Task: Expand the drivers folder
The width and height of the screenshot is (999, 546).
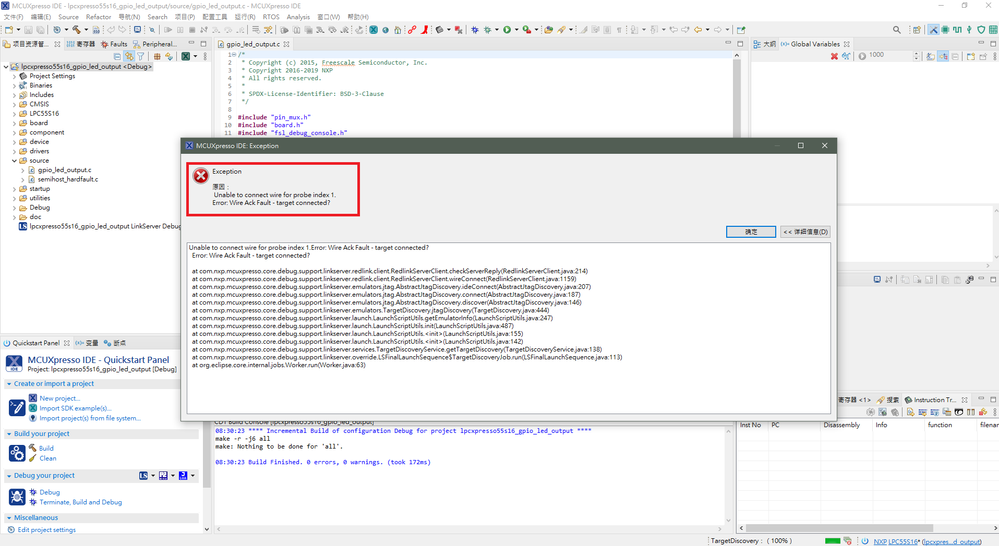Action: (14, 151)
